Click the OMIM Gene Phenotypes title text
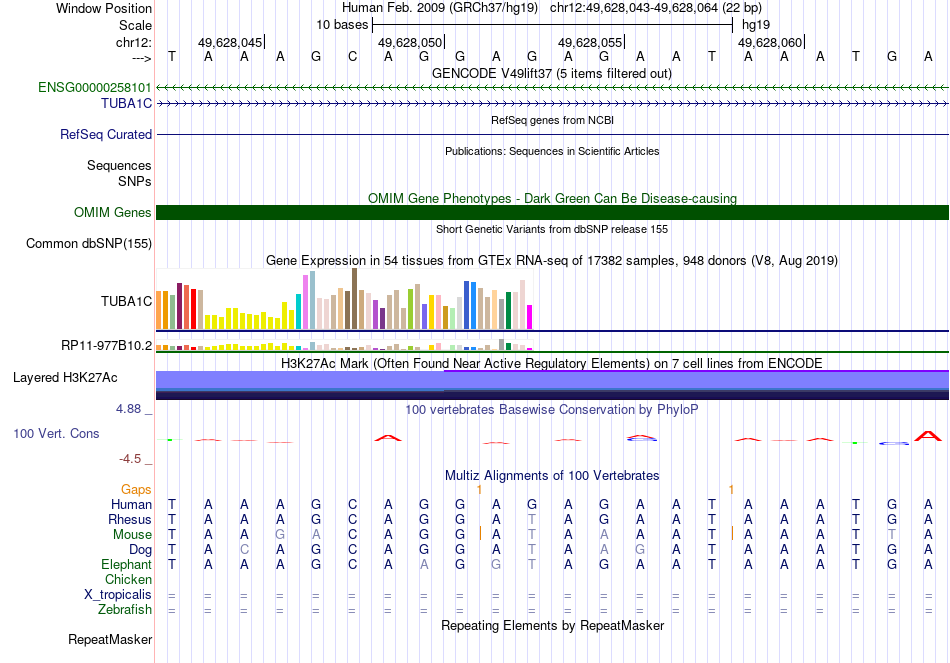Viewport: 950px width, 663px height. [552, 199]
